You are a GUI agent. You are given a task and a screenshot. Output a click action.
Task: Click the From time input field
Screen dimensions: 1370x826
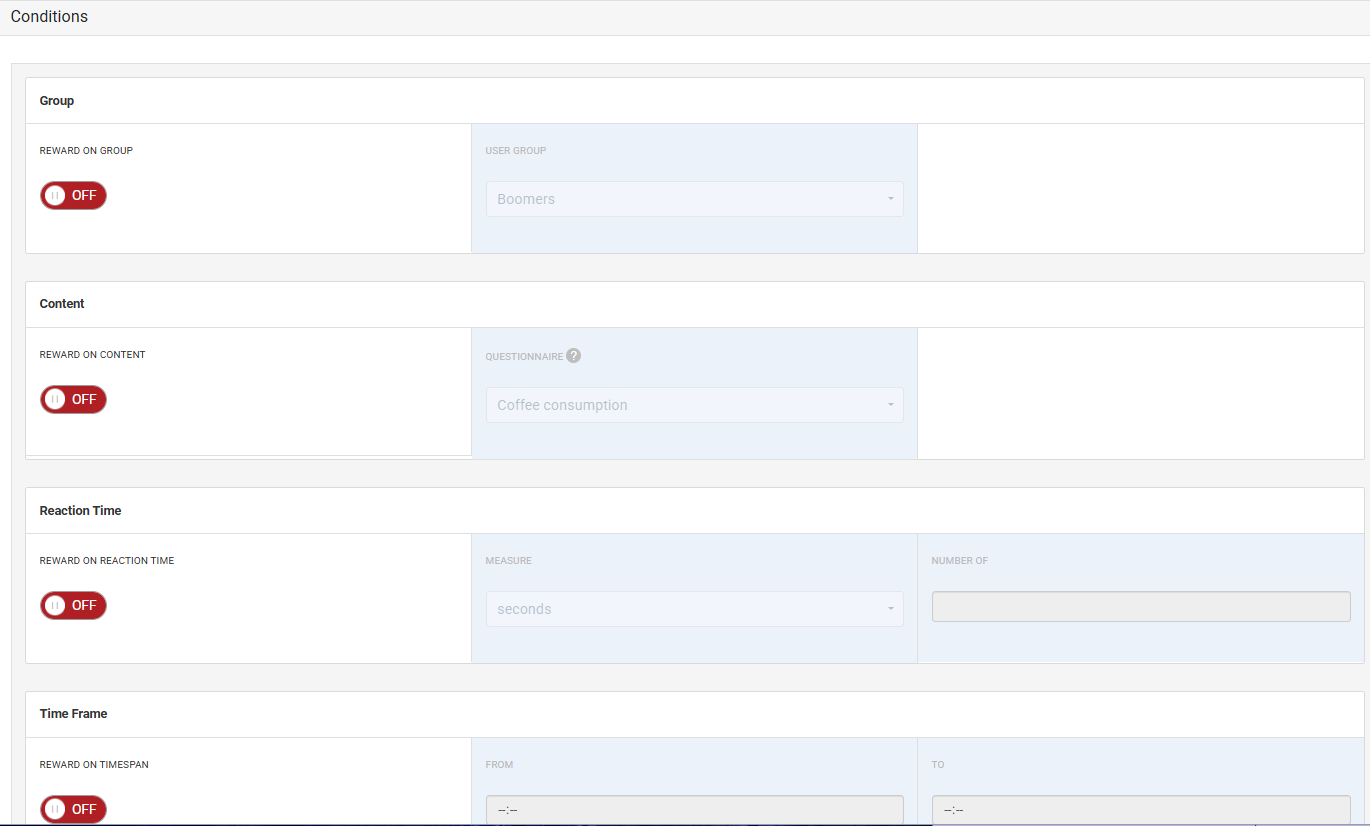click(x=694, y=810)
